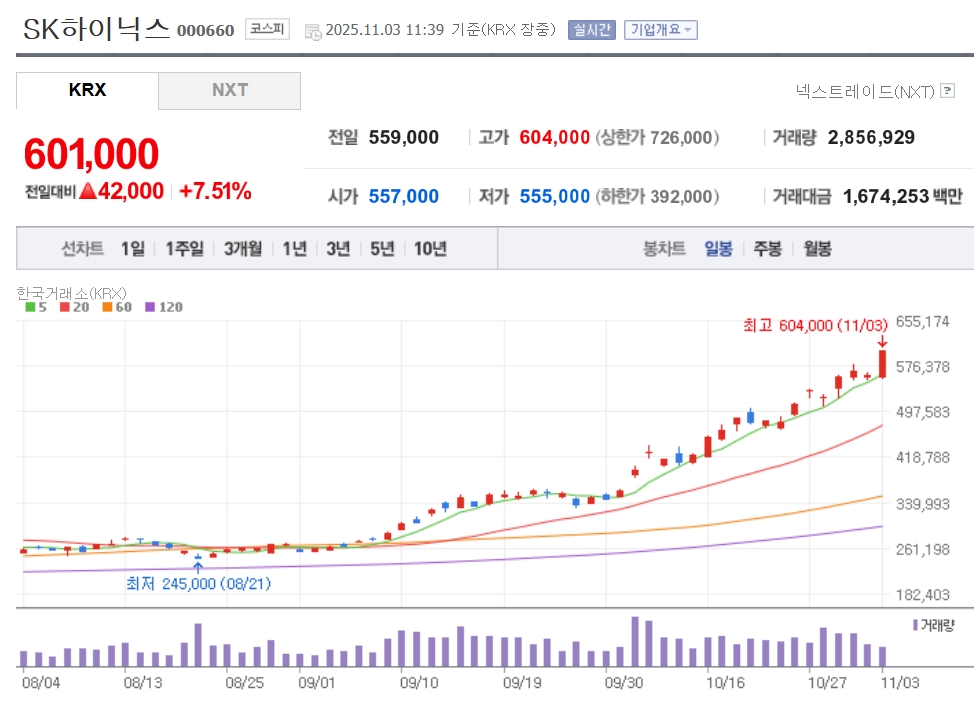The height and width of the screenshot is (714, 974).
Task: Show the 10년 line chart
Action: pyautogui.click(x=430, y=249)
